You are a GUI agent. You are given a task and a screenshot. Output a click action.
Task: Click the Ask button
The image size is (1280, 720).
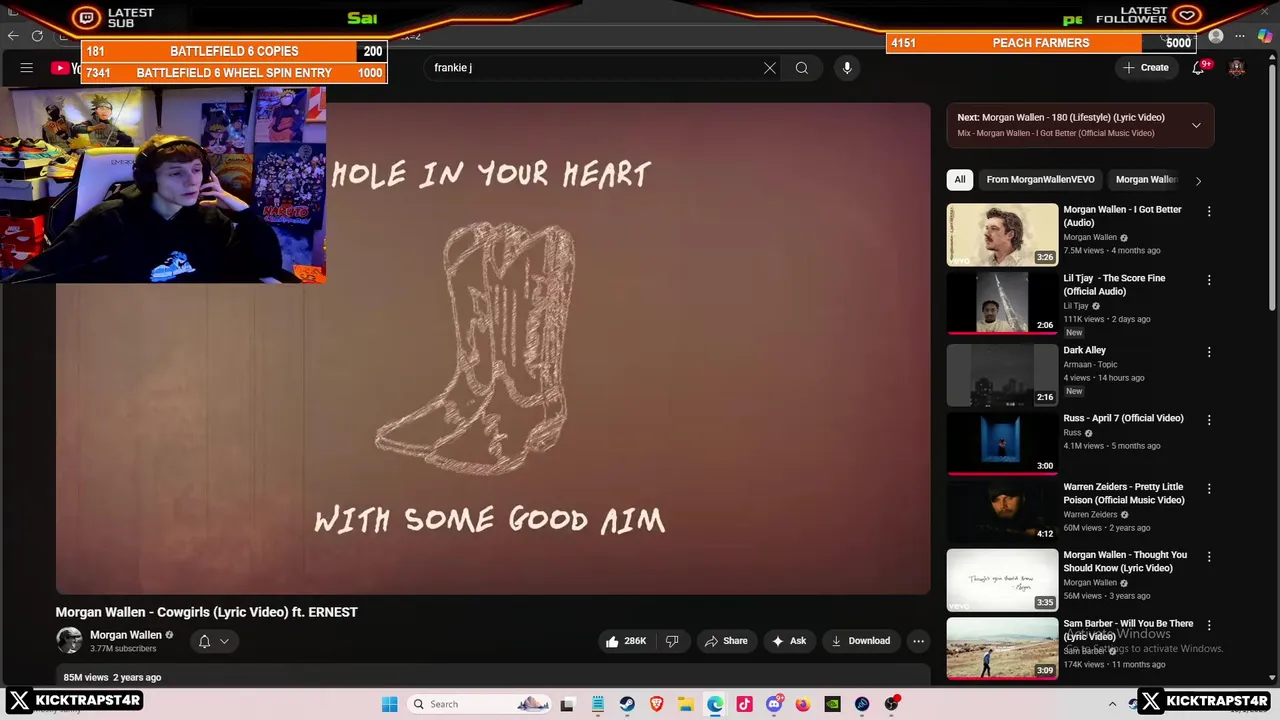[x=789, y=641]
